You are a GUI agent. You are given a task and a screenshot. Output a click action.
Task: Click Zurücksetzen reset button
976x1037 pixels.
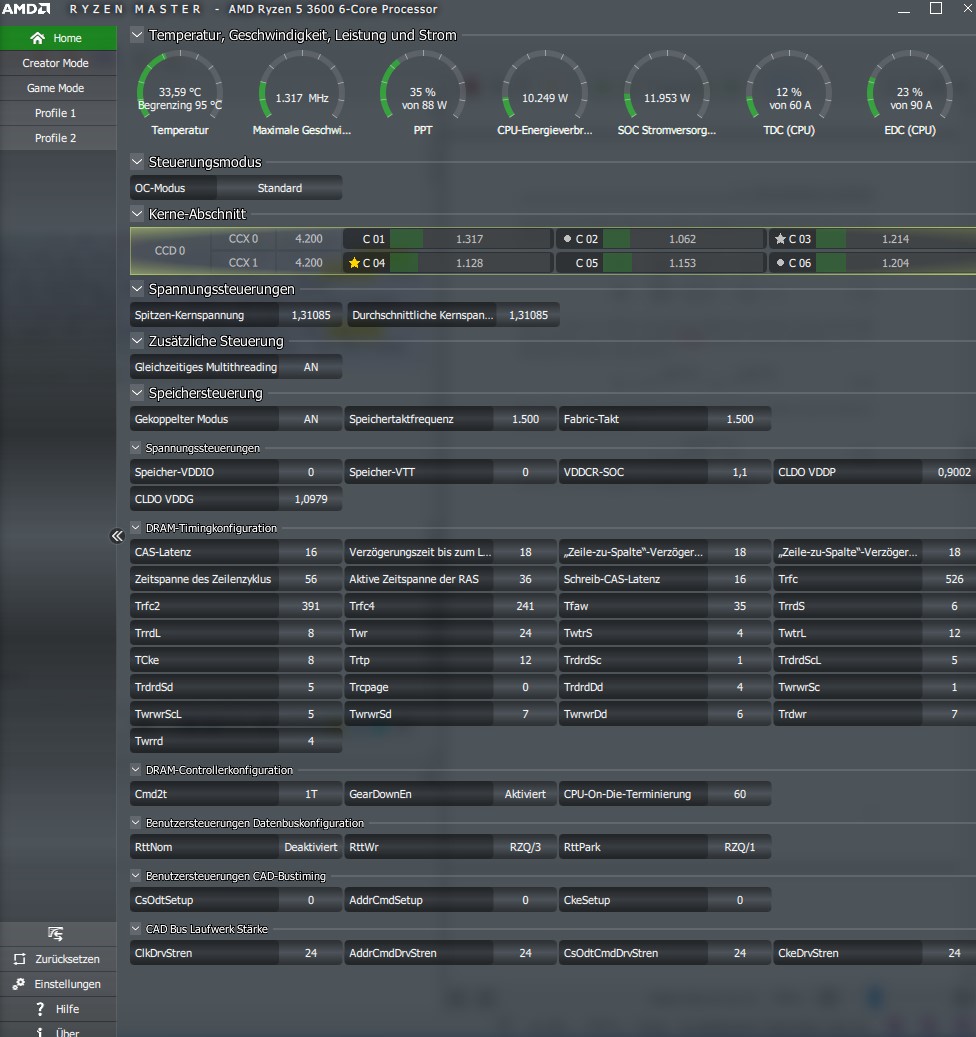click(x=58, y=959)
